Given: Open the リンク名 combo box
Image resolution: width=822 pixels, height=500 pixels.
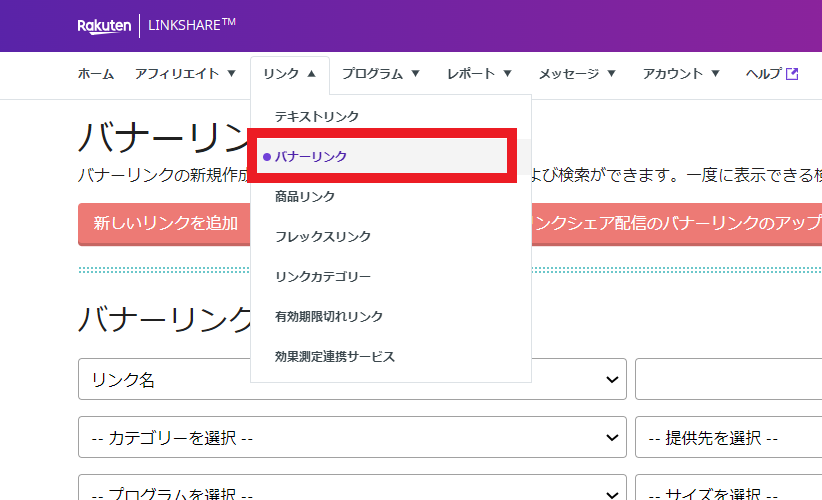Looking at the screenshot, I should [x=352, y=379].
